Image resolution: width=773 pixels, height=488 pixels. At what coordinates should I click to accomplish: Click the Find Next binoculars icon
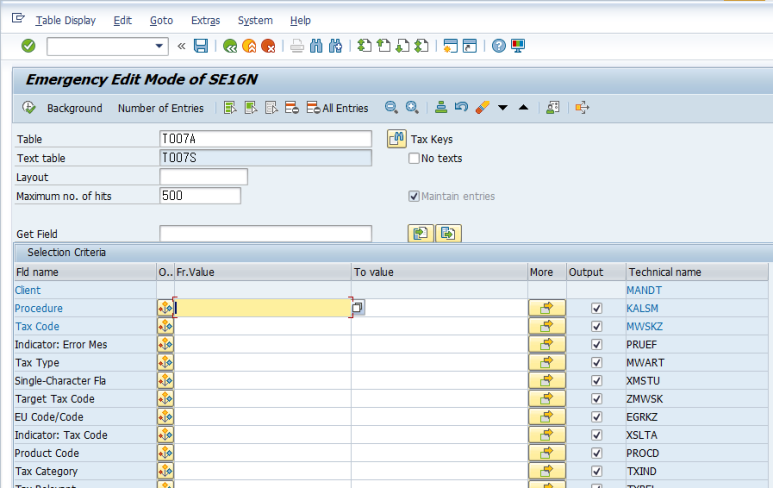click(x=335, y=46)
